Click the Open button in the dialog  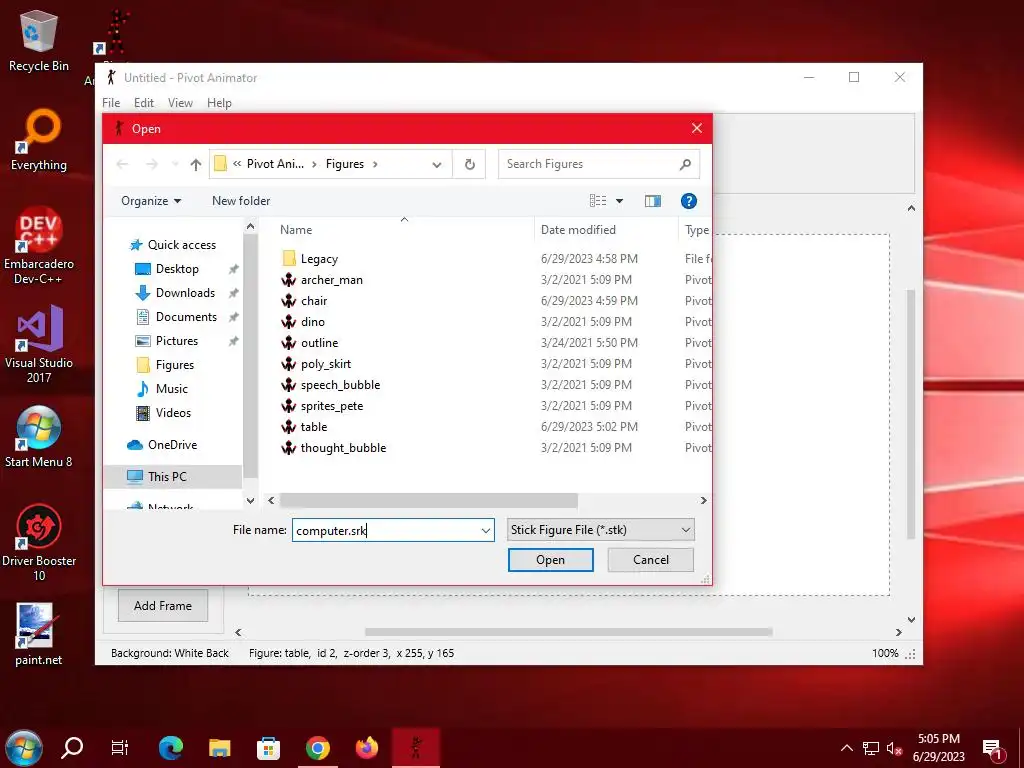pos(551,560)
